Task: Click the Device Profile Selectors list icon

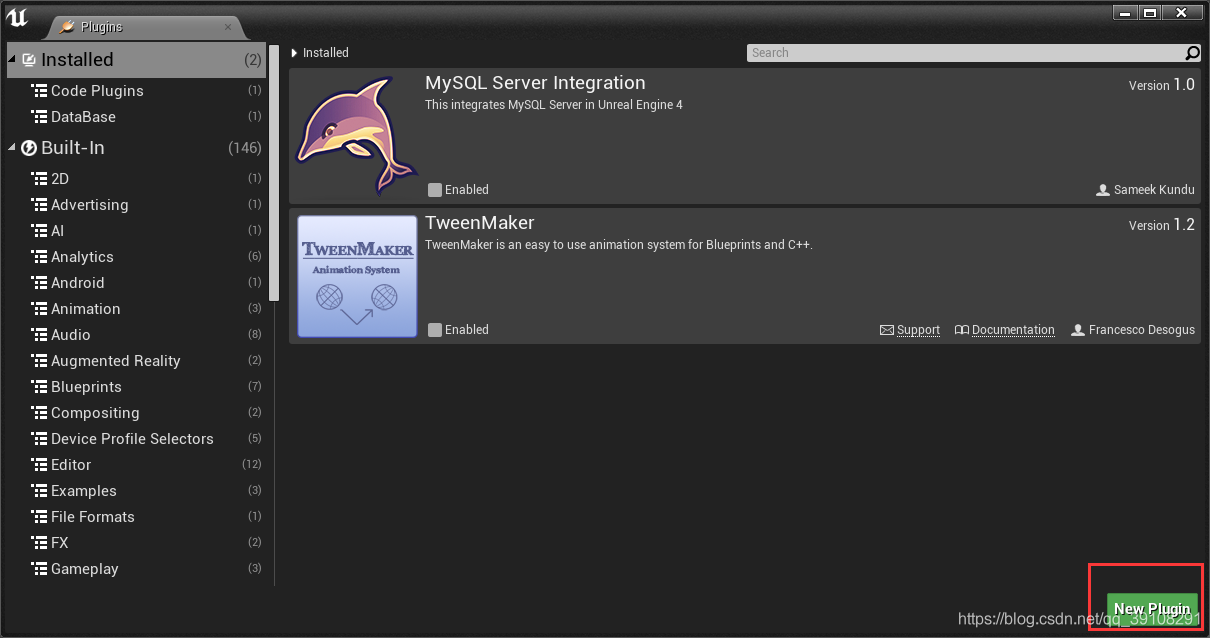Action: tap(39, 439)
